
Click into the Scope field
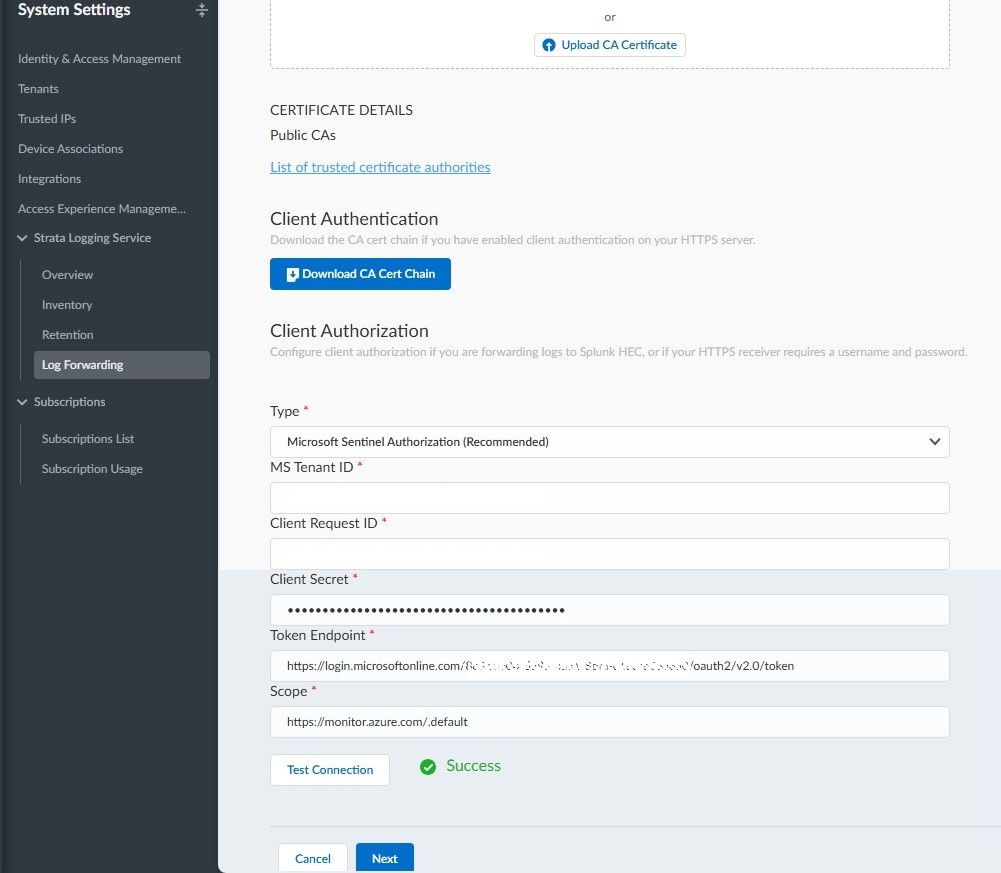tap(610, 722)
